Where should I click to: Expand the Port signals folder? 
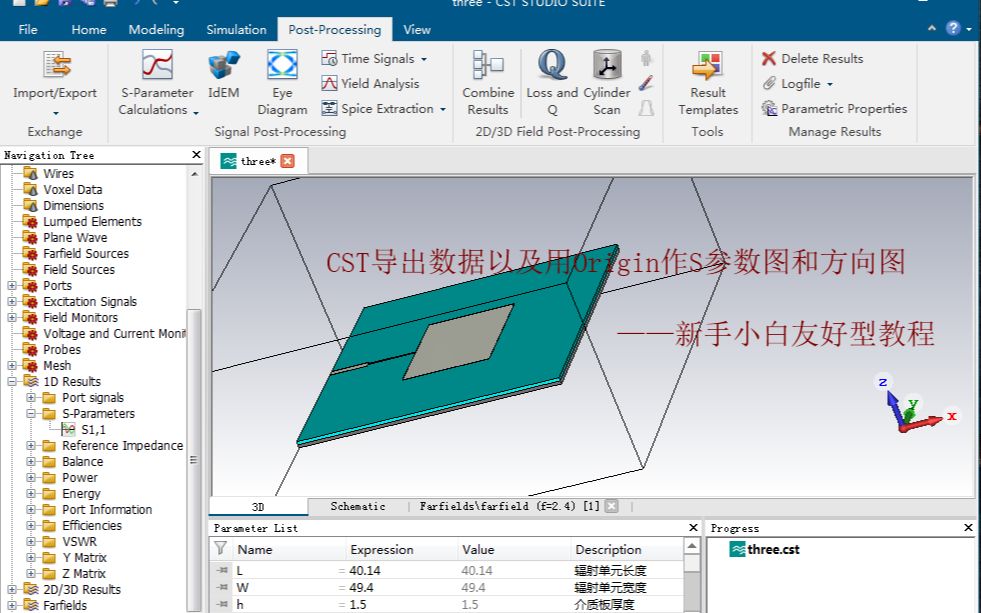(x=31, y=397)
